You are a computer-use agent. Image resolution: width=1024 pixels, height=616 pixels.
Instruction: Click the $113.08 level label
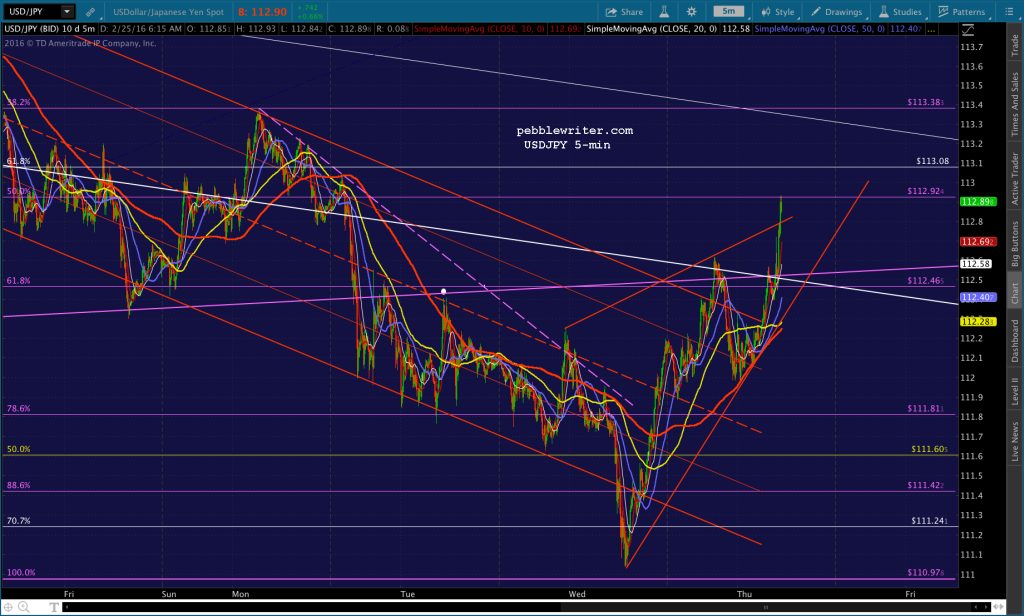click(x=933, y=161)
